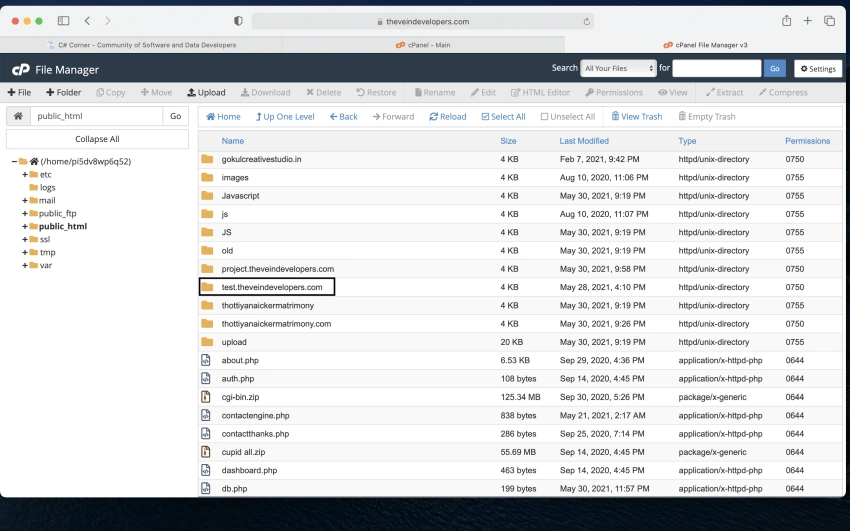The width and height of the screenshot is (850, 531).
Task: Click Select All in the navigation bar
Action: [x=504, y=116]
